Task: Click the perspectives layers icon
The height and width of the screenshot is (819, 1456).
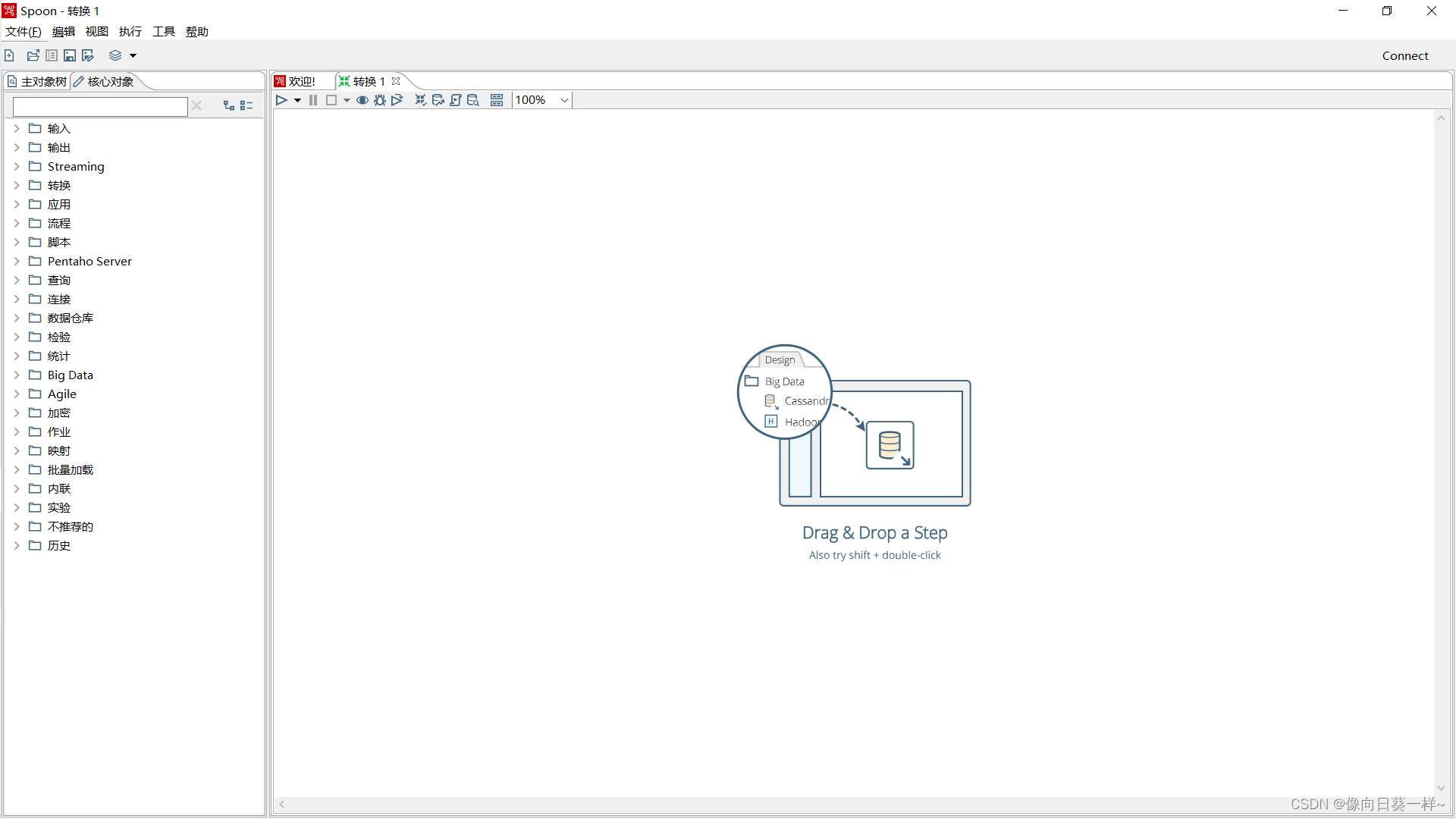Action: point(115,55)
